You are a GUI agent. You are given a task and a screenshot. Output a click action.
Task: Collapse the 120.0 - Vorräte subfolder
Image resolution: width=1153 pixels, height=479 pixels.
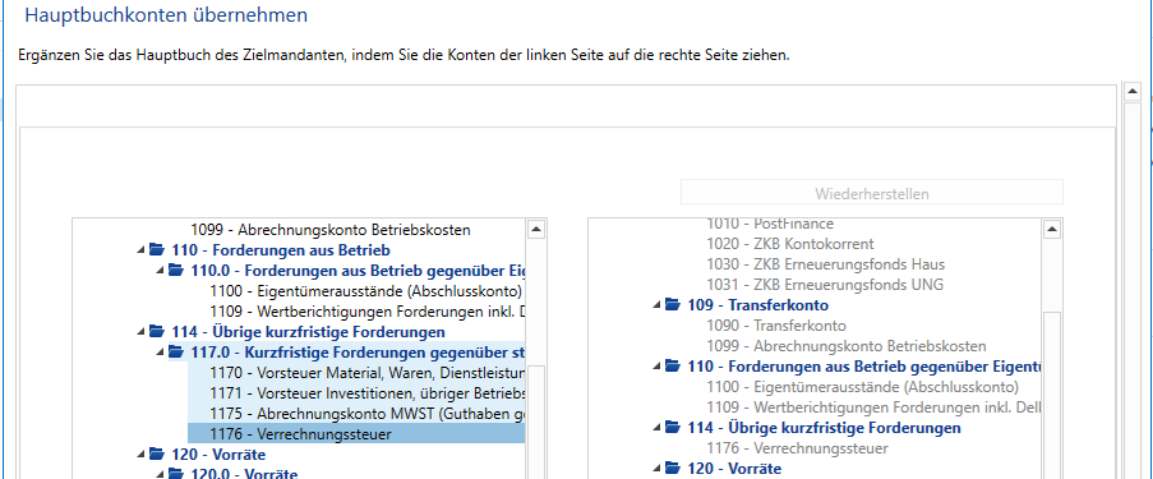[160, 474]
